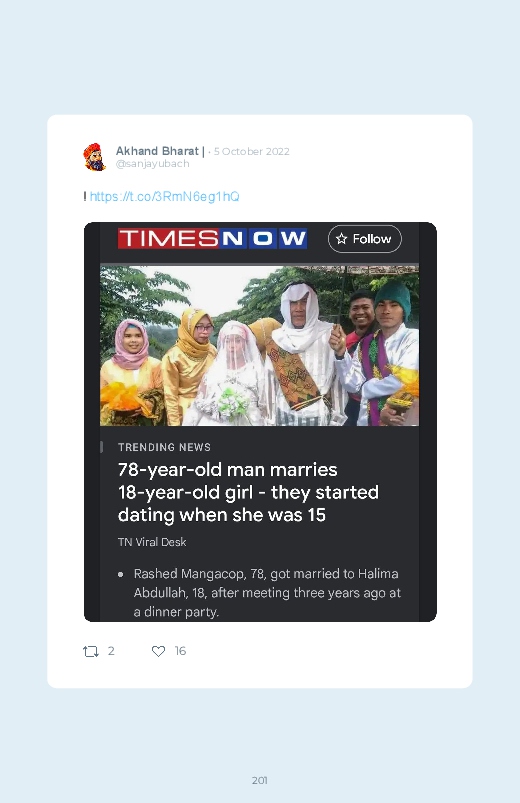Select the Rashed Mangacop summary bullet text
This screenshot has height=803, width=520.
(x=267, y=593)
